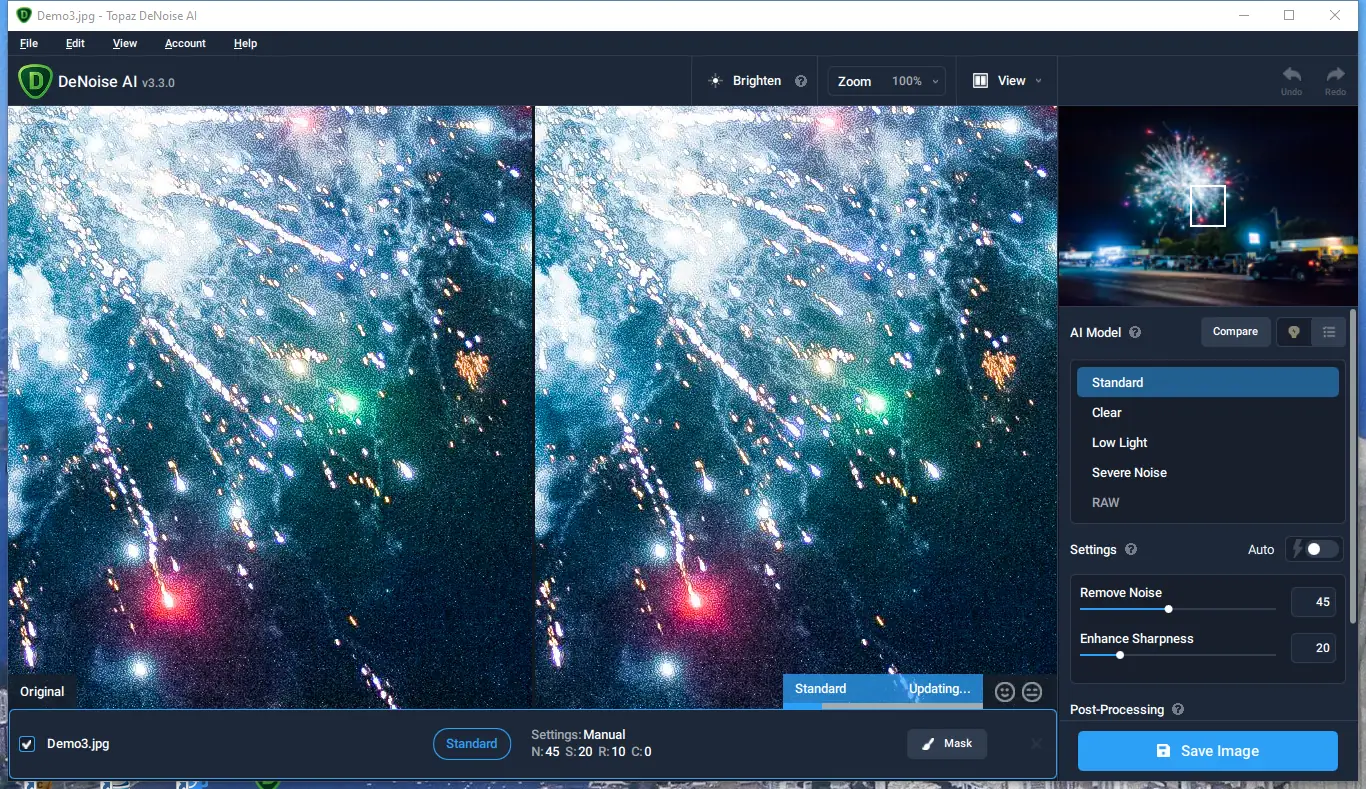Remove Demo3.jpg with the X icon

[1036, 744]
